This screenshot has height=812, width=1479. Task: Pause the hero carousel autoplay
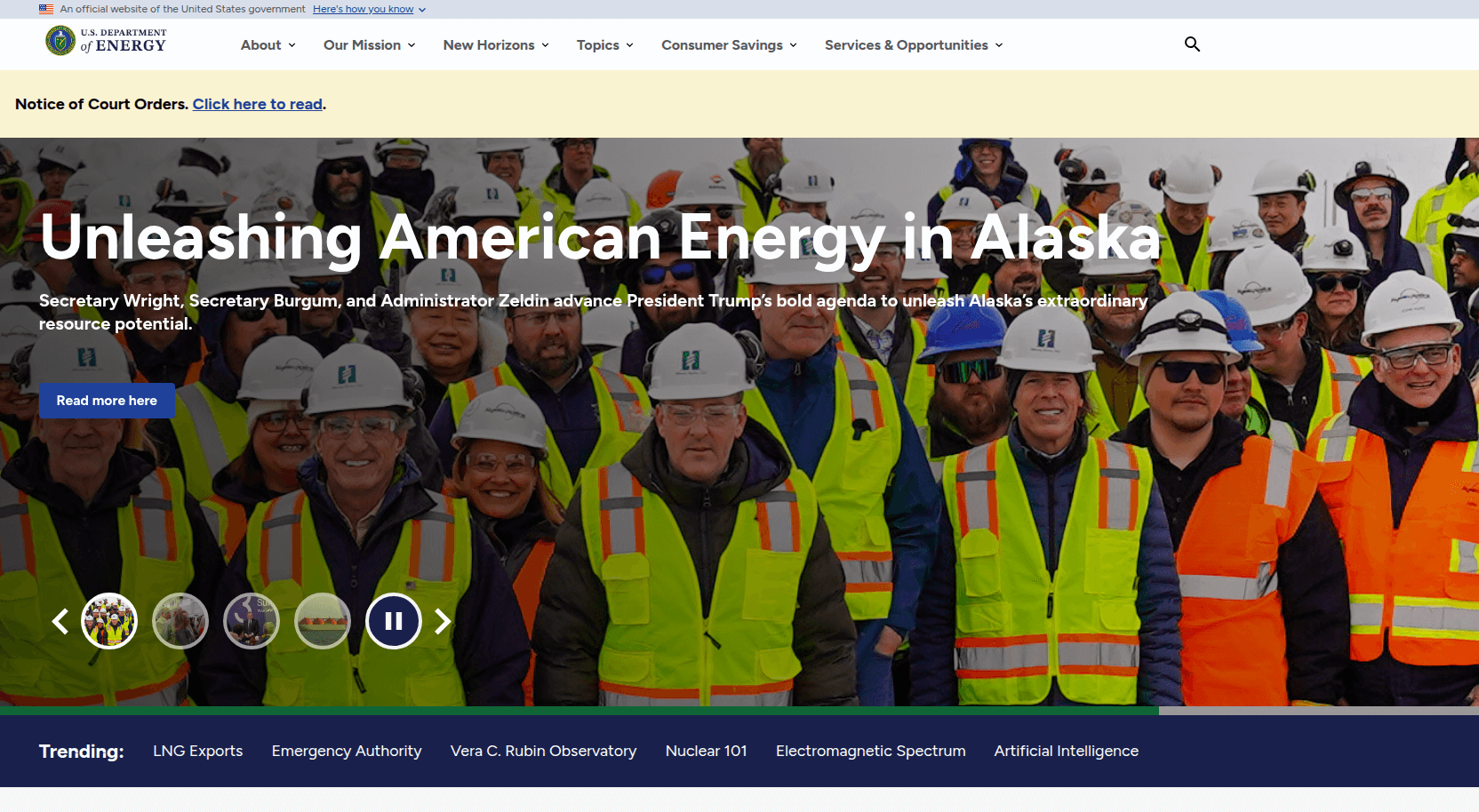tap(393, 621)
